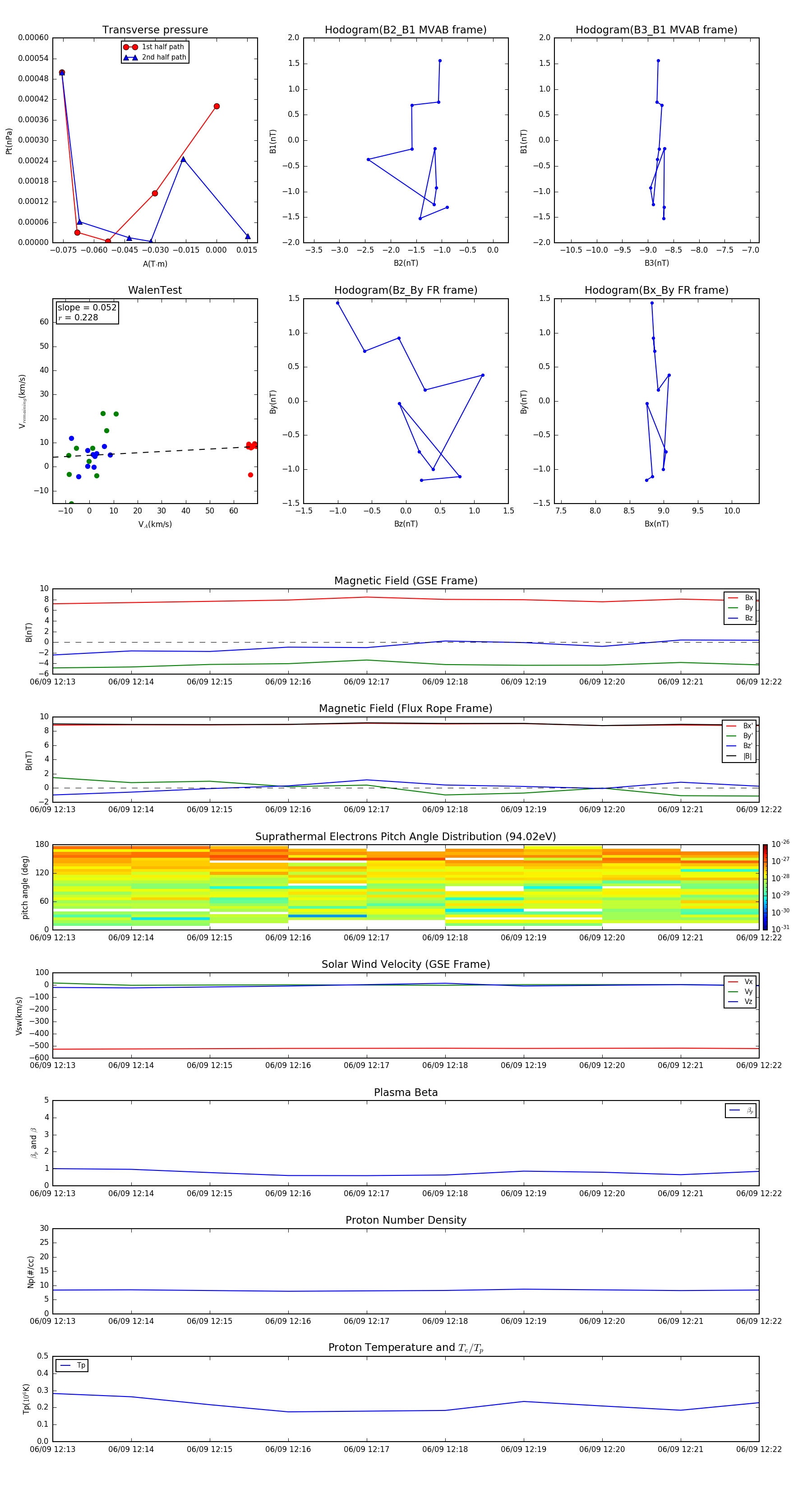The height and width of the screenshot is (1489, 812).
Task: Select the "Vy" velocity legend entry
Action: point(740,991)
